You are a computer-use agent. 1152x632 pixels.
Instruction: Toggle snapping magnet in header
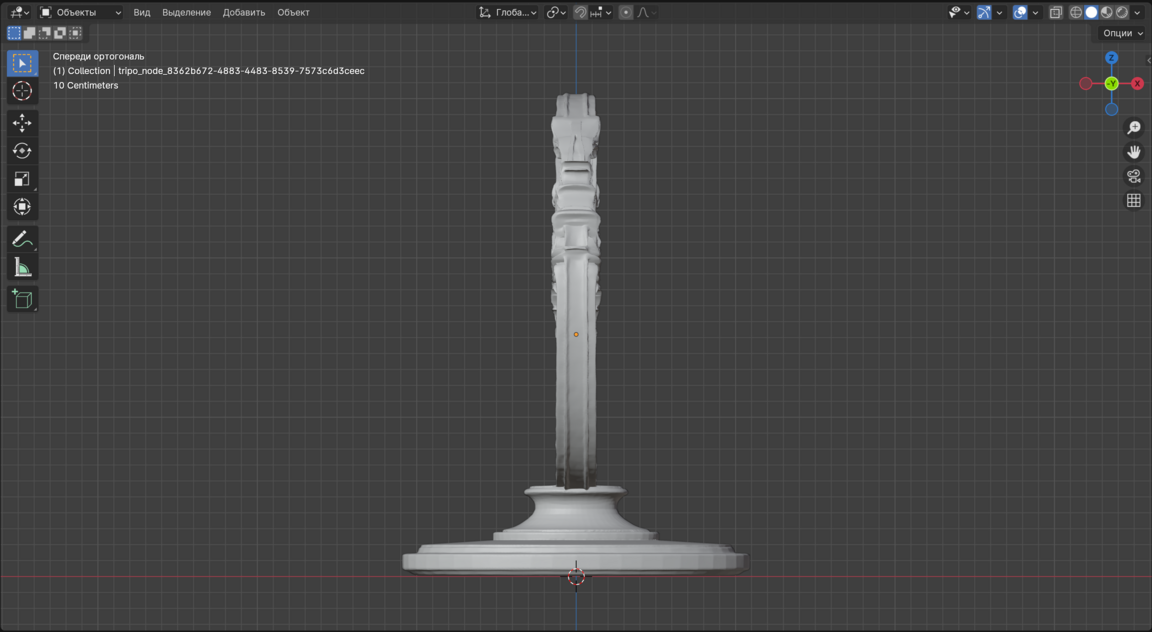coord(580,13)
